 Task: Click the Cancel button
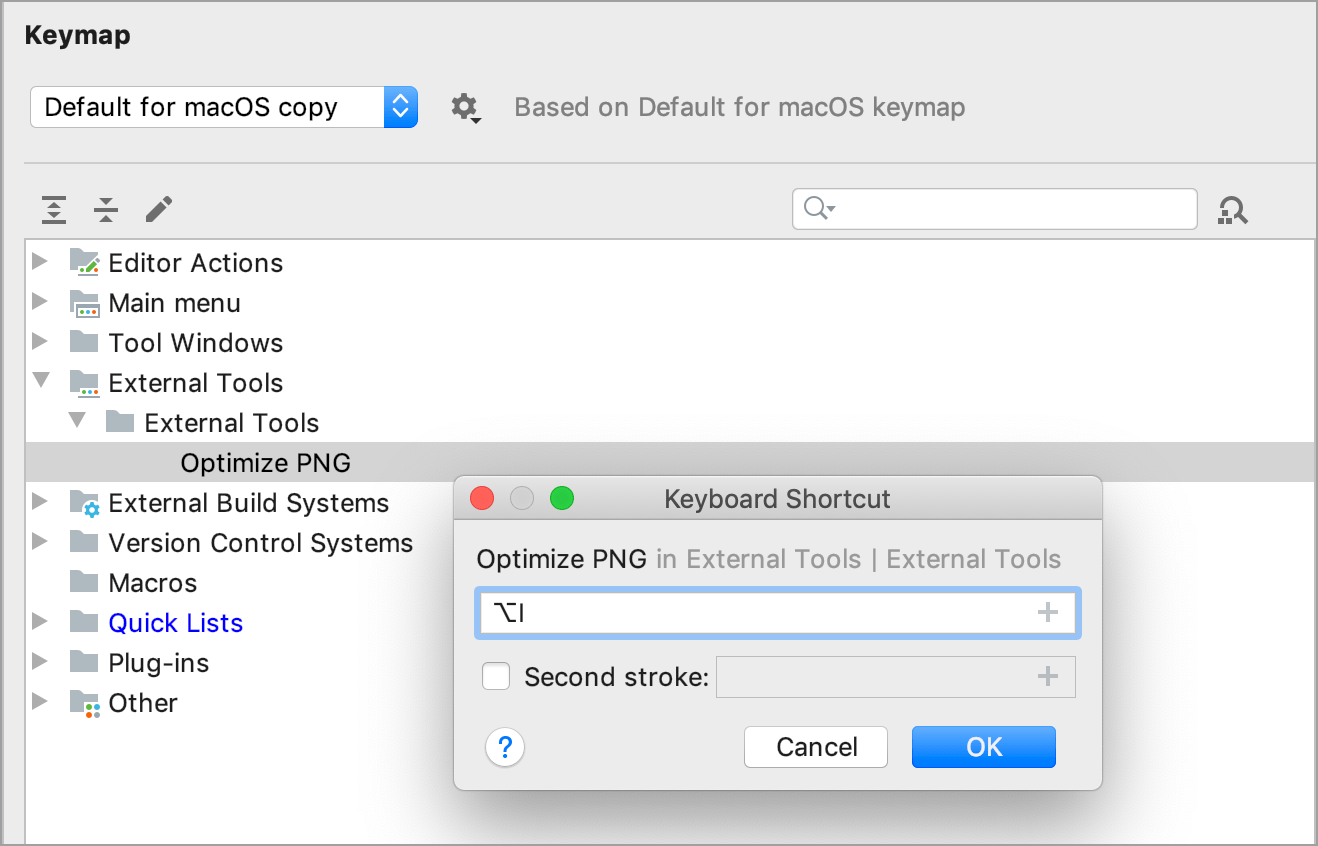pyautogui.click(x=815, y=747)
